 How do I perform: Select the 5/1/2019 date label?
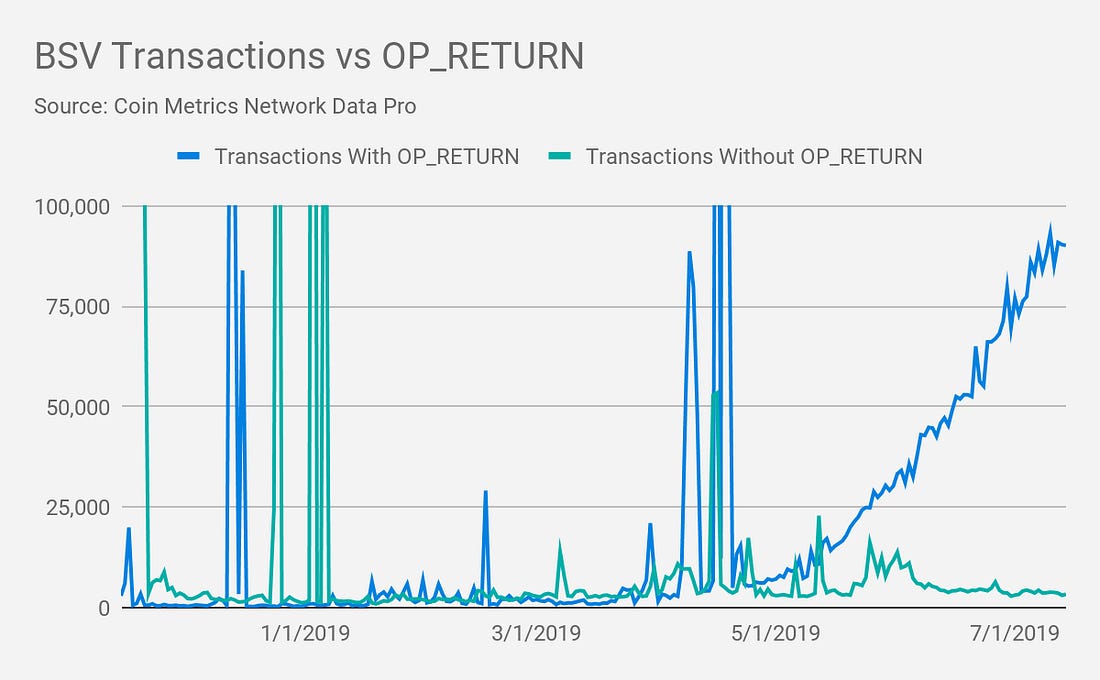click(x=776, y=632)
